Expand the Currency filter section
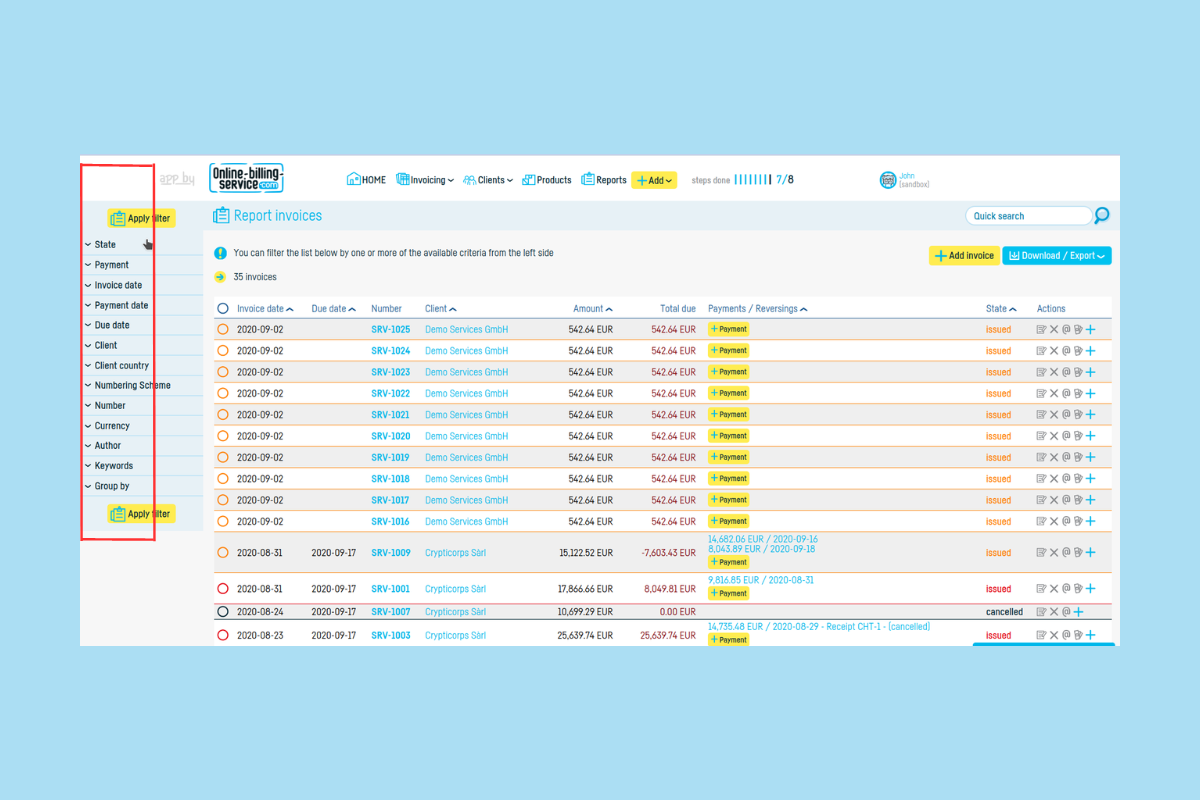 tap(142, 425)
